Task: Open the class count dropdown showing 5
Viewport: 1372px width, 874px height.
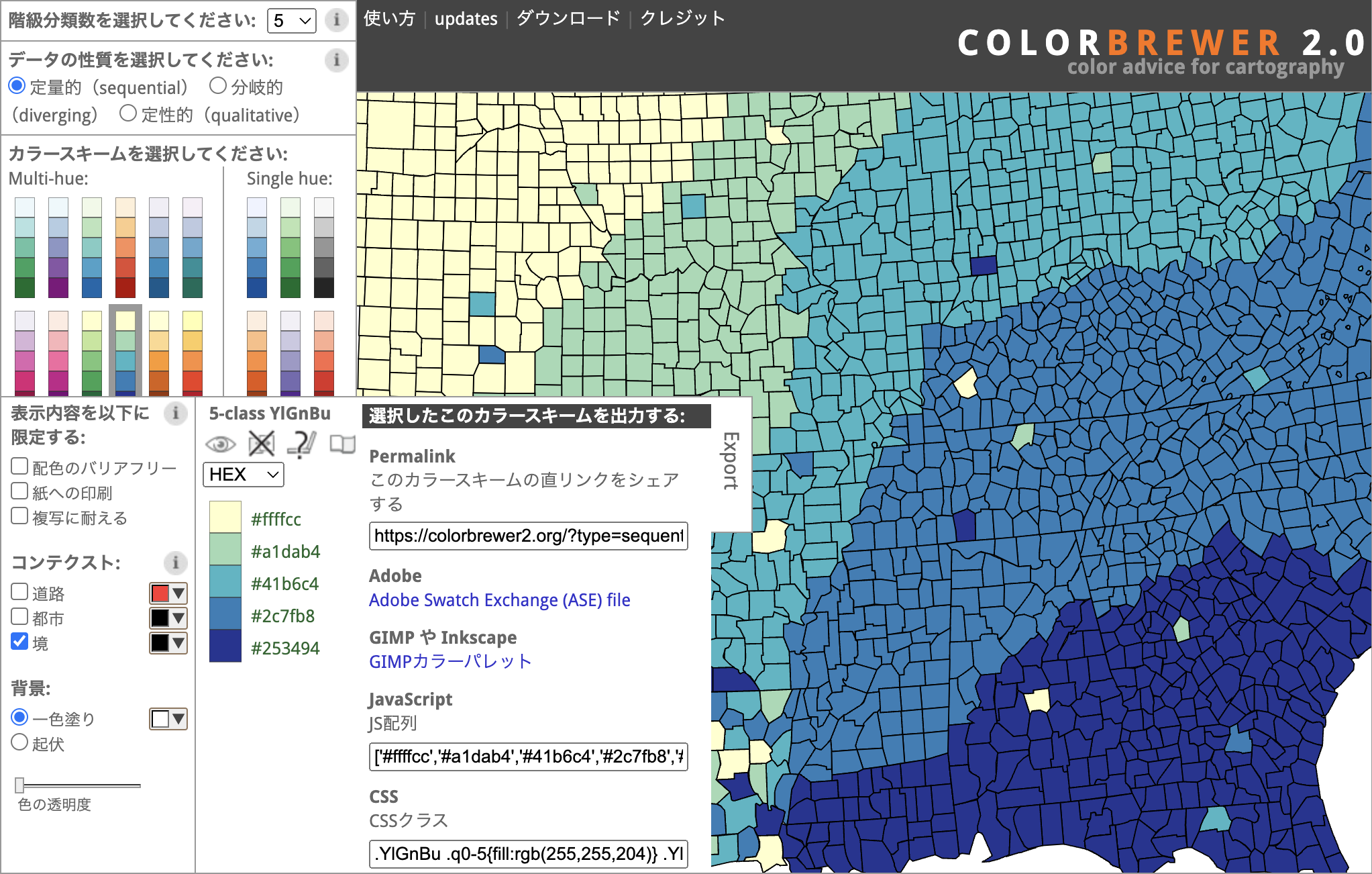Action: [x=292, y=21]
